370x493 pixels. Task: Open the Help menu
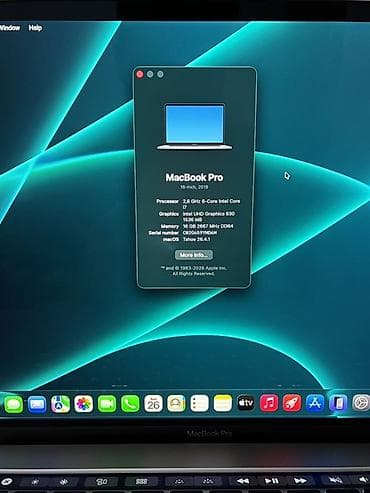[35, 28]
